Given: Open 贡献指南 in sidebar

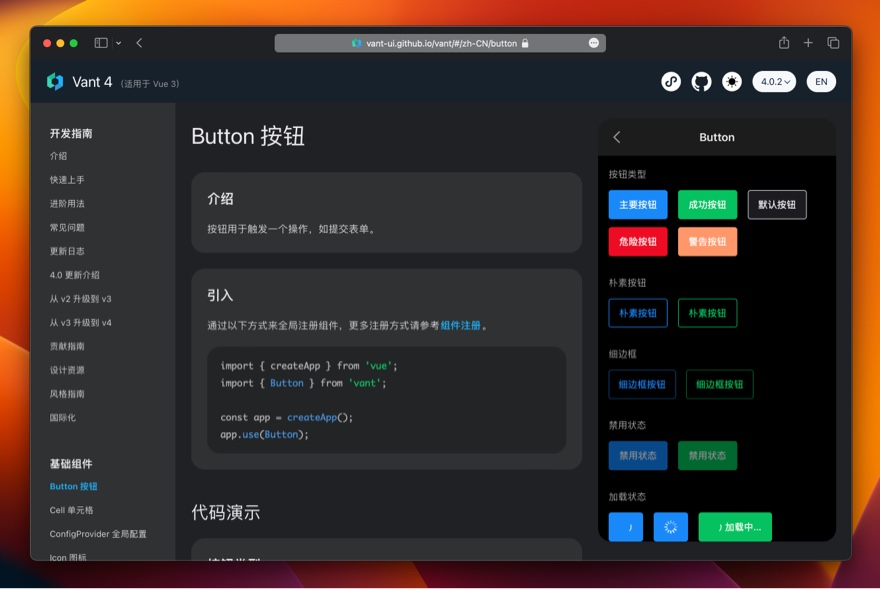Looking at the screenshot, I should (67, 346).
